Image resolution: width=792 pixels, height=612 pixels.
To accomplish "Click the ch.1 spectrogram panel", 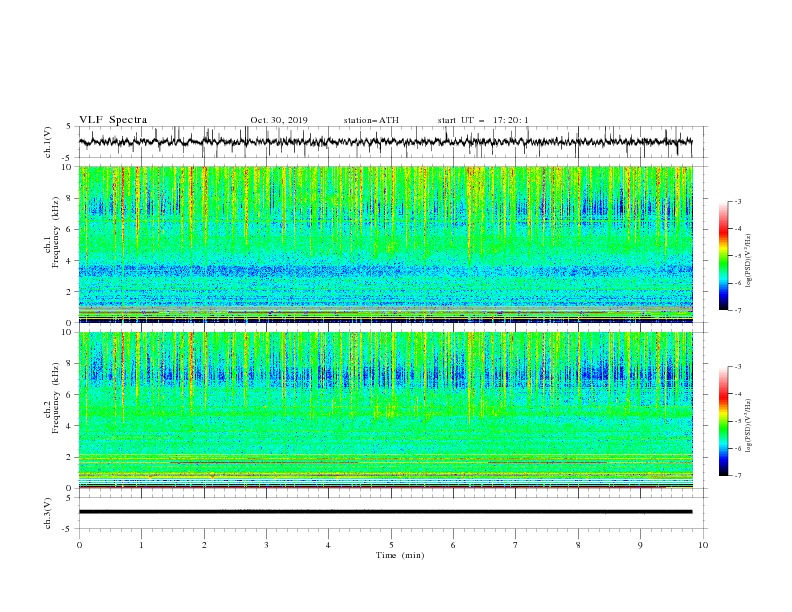I will coord(386,244).
